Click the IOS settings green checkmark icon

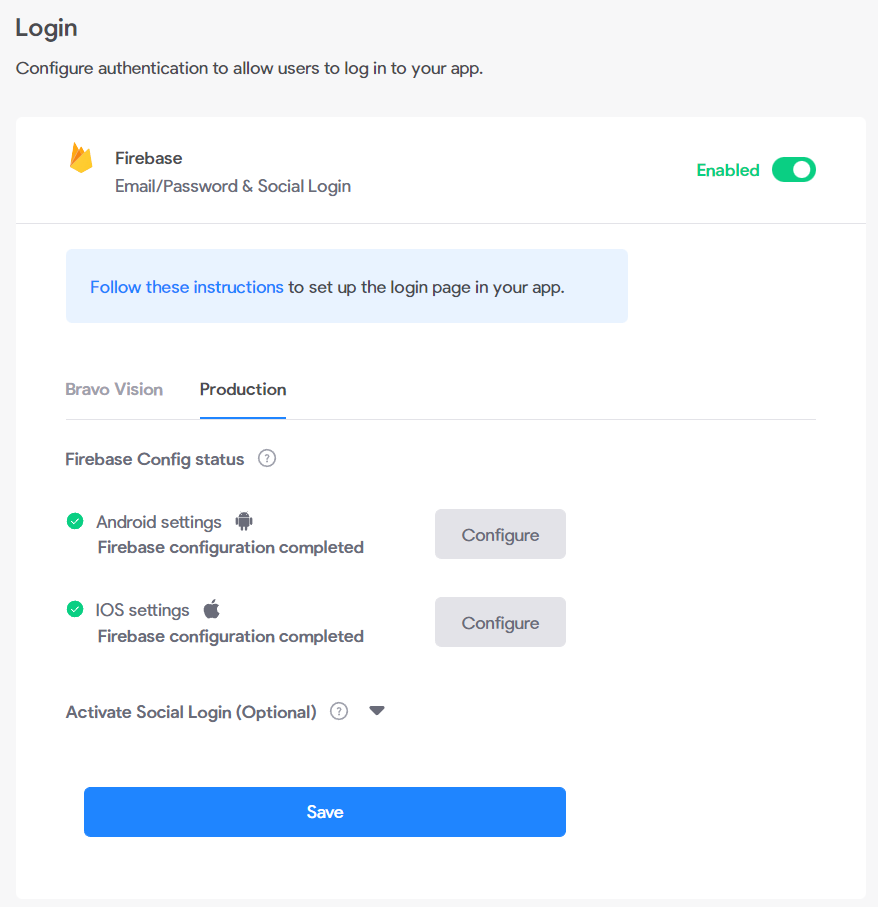point(75,609)
